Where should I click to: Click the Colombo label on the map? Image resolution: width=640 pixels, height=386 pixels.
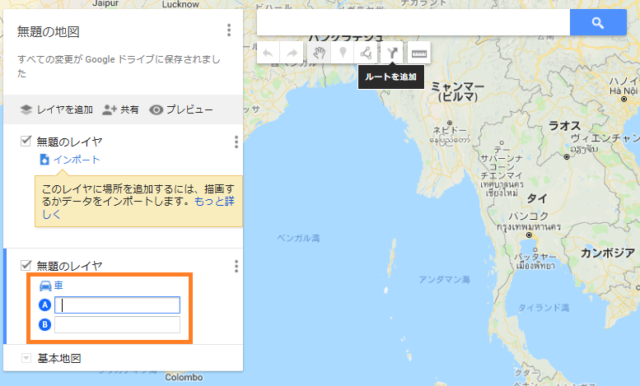(184, 377)
